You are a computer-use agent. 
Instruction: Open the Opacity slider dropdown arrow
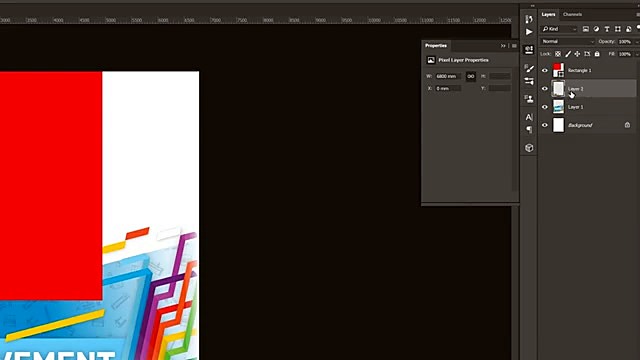point(637,42)
